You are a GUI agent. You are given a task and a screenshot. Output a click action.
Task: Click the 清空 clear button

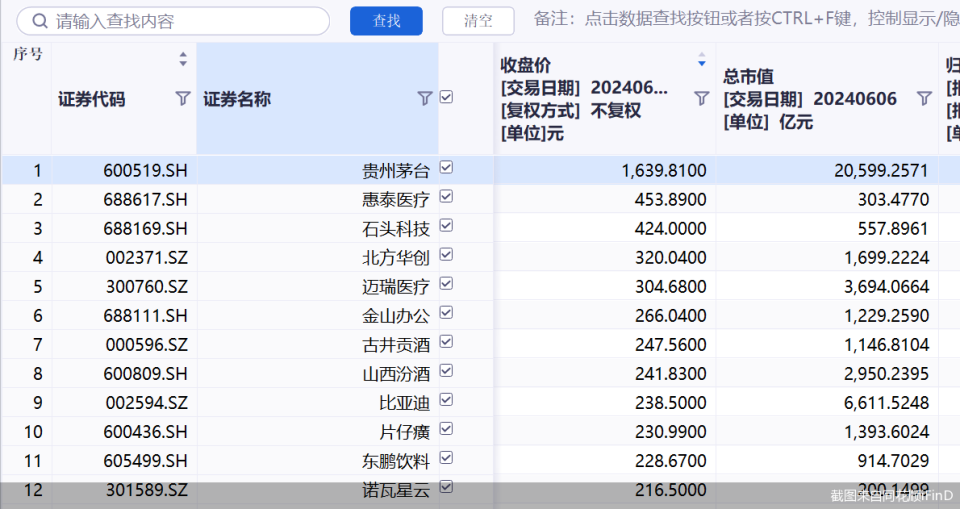(478, 21)
